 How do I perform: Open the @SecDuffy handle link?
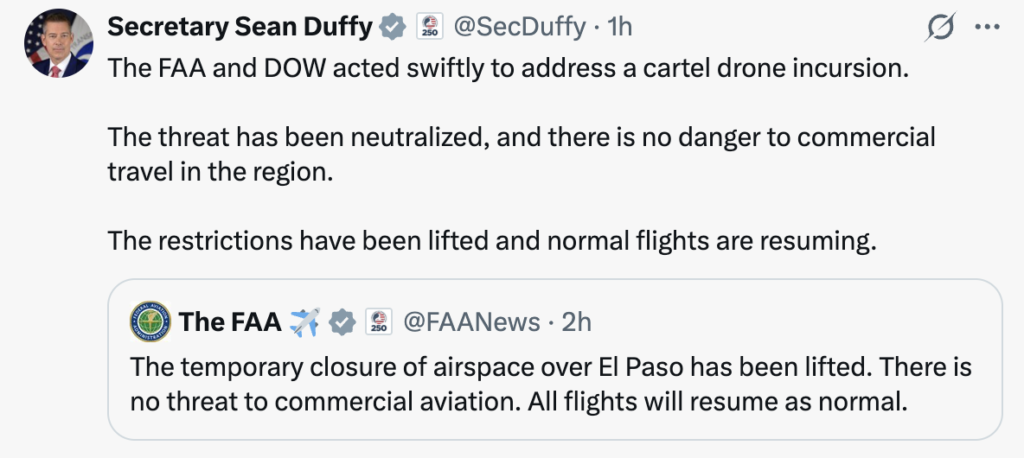tap(520, 27)
